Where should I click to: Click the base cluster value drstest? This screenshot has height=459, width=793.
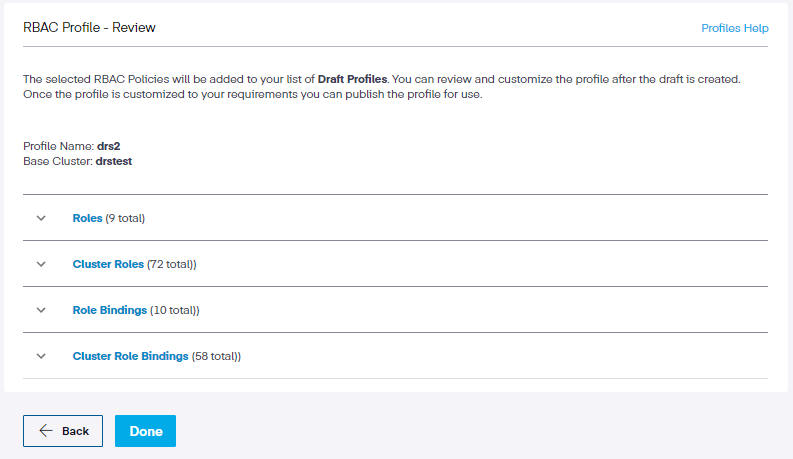(113, 160)
